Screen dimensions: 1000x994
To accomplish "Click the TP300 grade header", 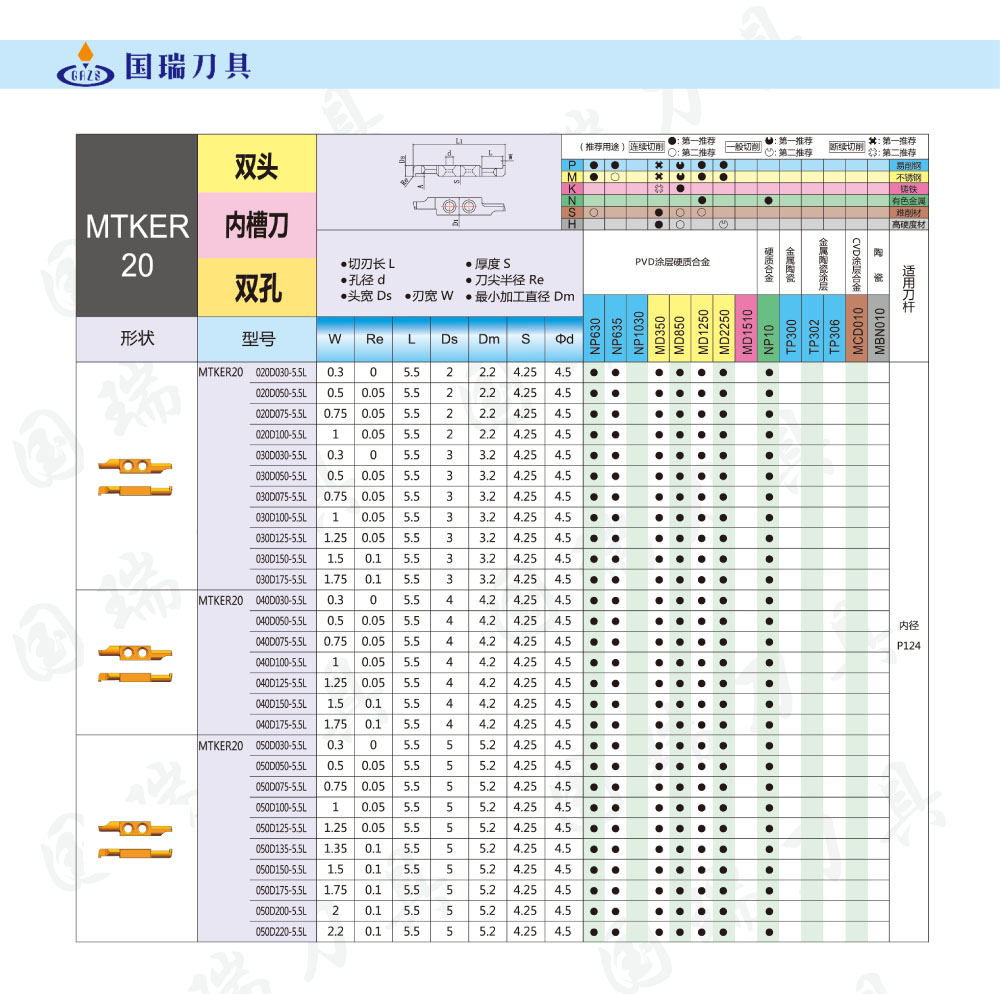I will click(791, 328).
